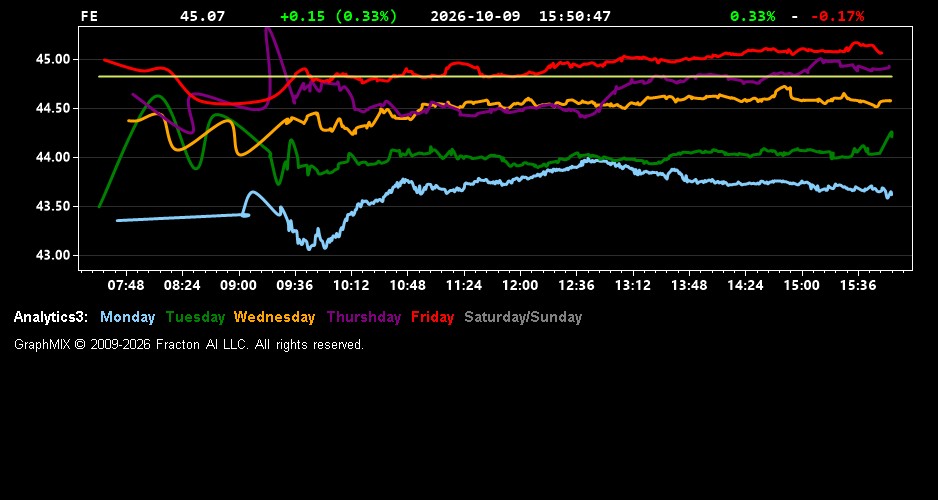Screen dimensions: 938x500
Task: Click the 09:00 time axis label
Action: [238, 285]
